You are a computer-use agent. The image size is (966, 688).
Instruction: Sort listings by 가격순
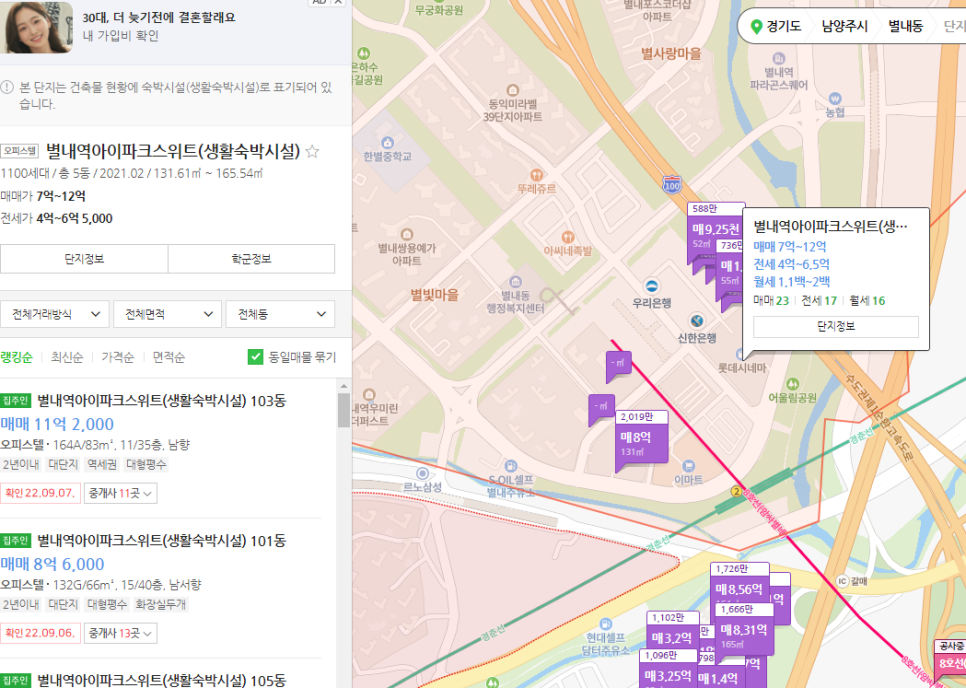(x=118, y=357)
